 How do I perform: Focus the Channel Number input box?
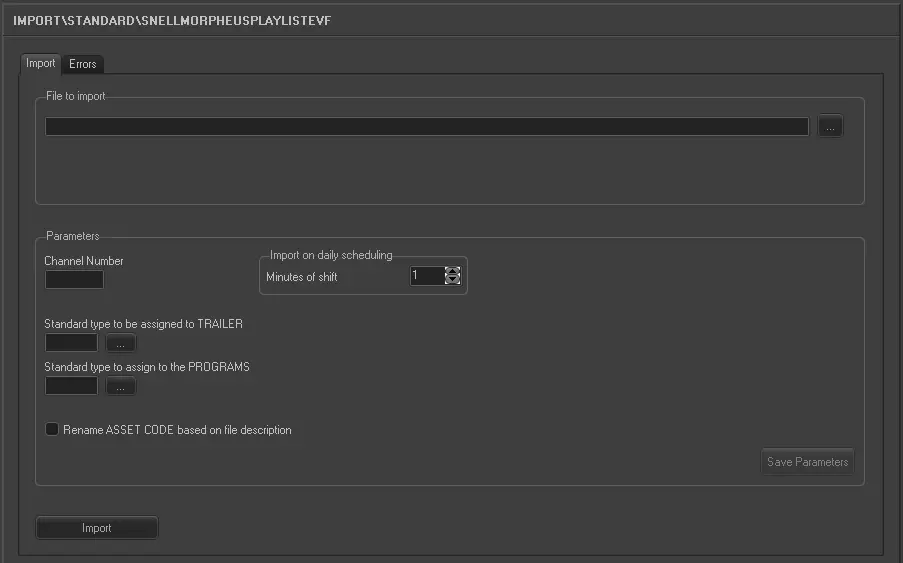click(x=74, y=280)
